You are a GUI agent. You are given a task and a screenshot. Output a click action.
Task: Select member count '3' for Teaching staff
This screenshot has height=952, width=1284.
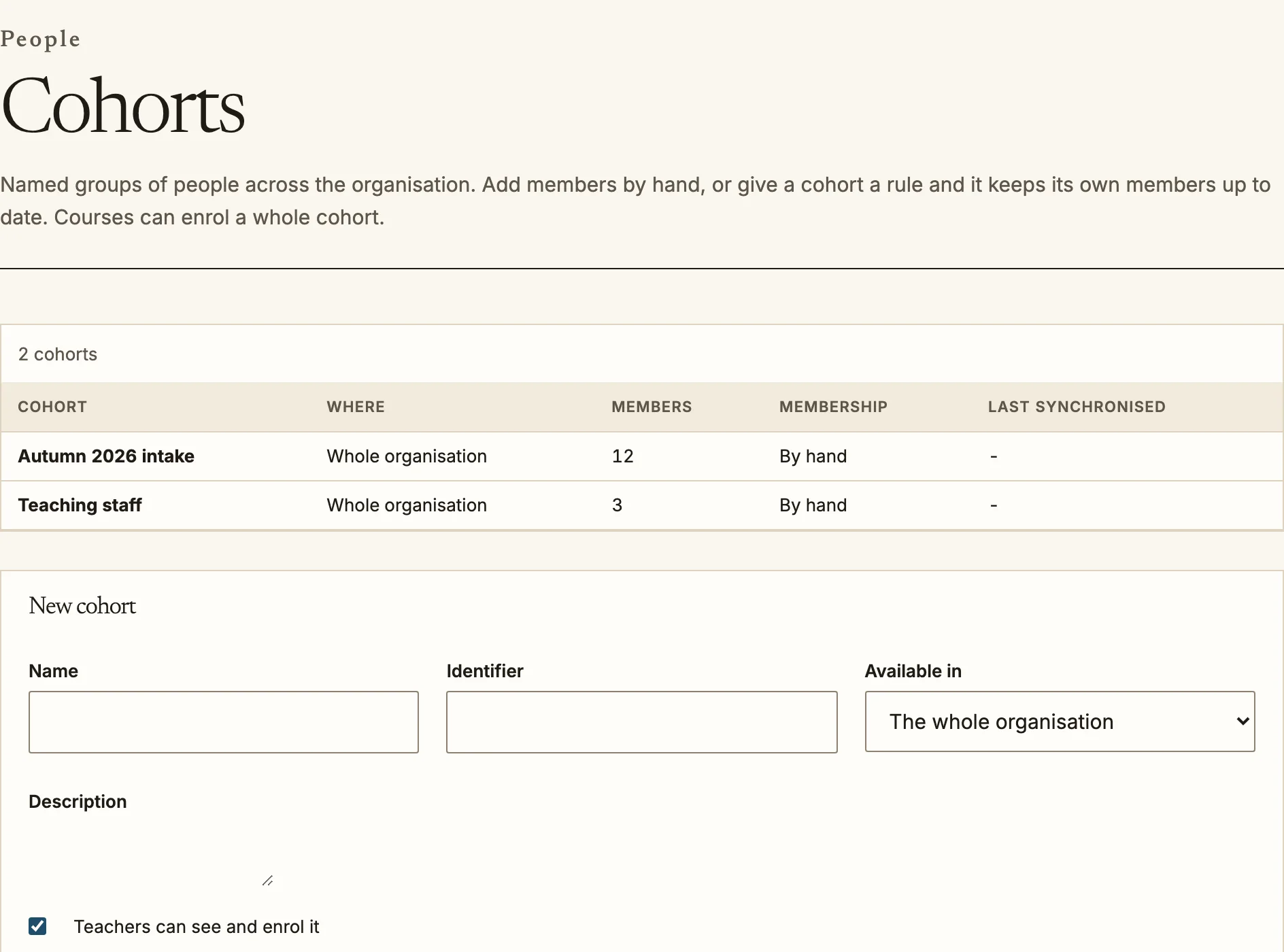pyautogui.click(x=617, y=505)
